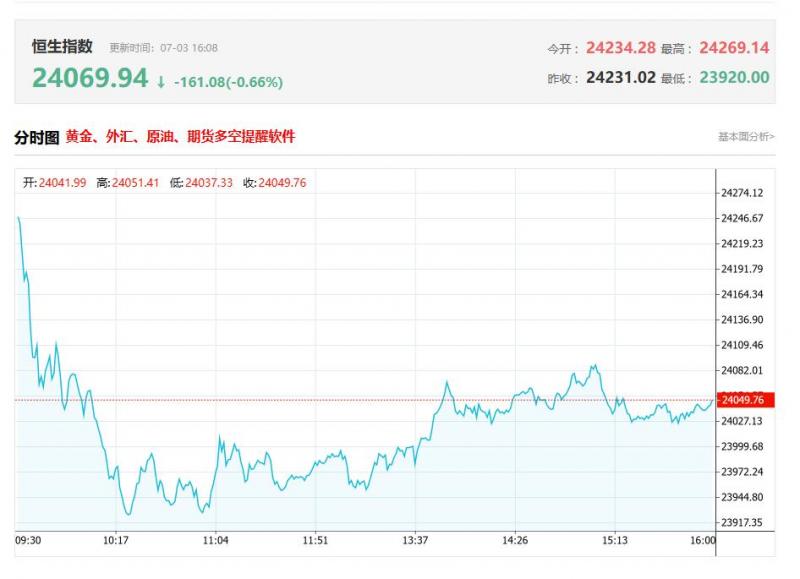Click the current index value 24069.94
This screenshot has height=579, width=800.
pos(90,78)
